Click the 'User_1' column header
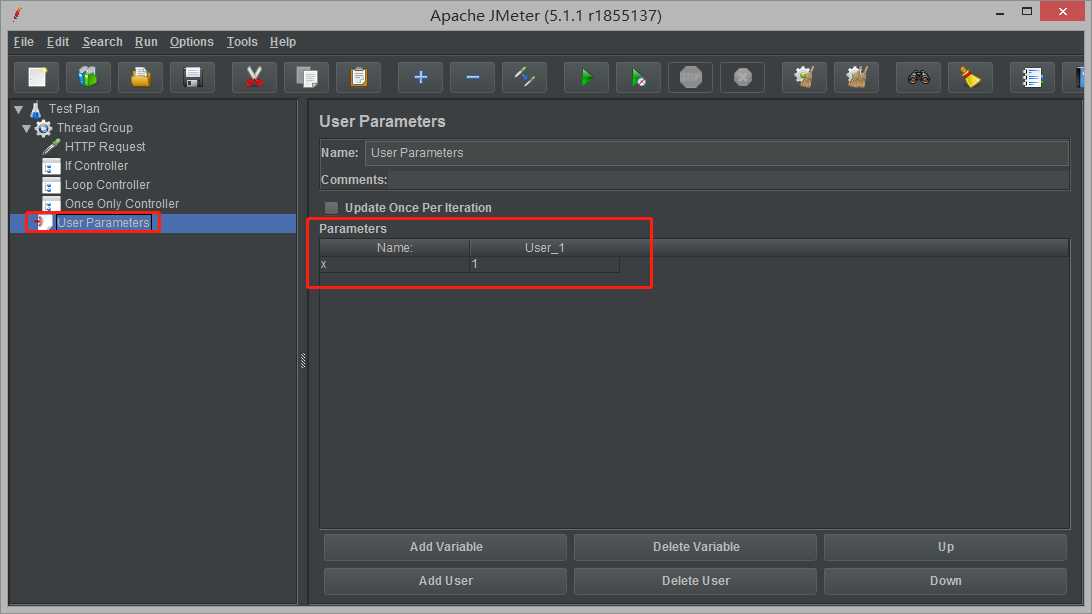This screenshot has width=1092, height=614. tap(545, 248)
